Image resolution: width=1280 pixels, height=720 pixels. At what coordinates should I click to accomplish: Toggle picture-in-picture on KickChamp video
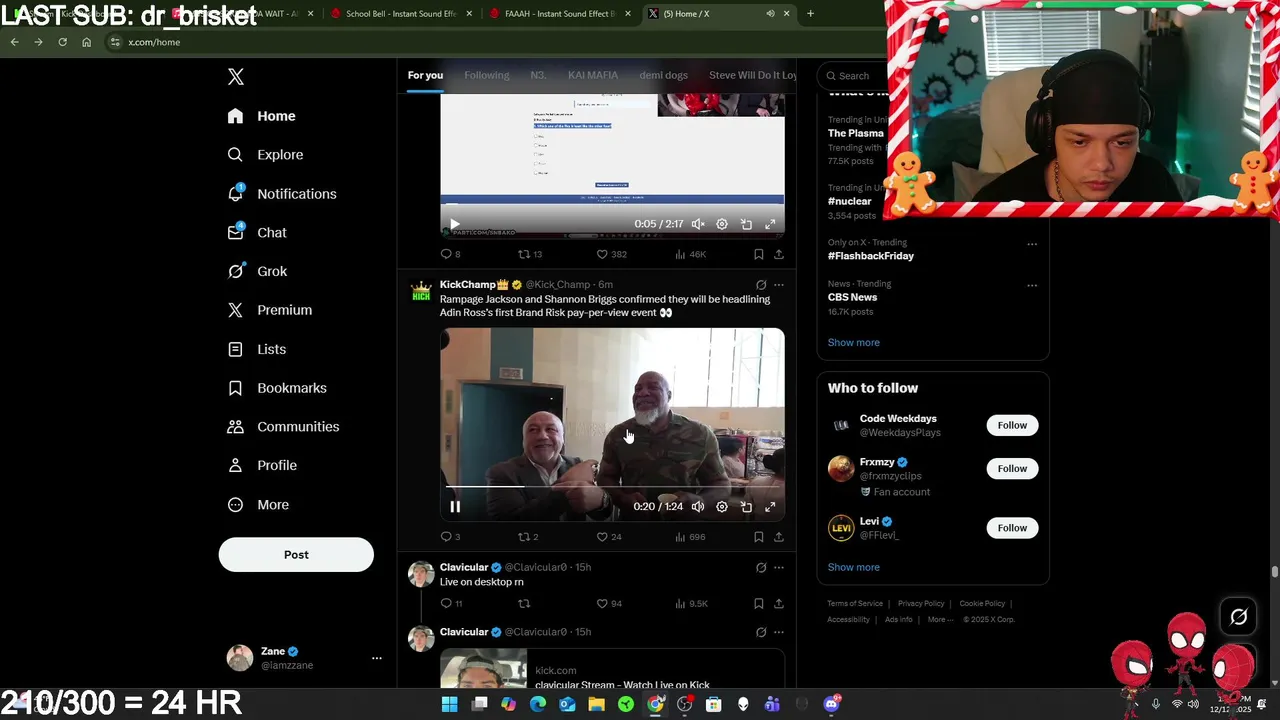(746, 507)
